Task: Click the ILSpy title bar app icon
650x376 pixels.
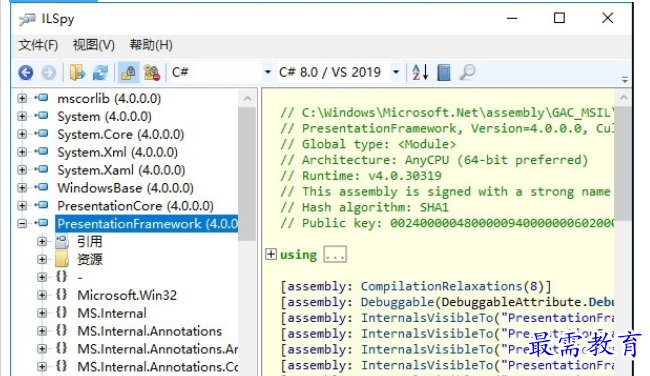Action: [x=27, y=19]
